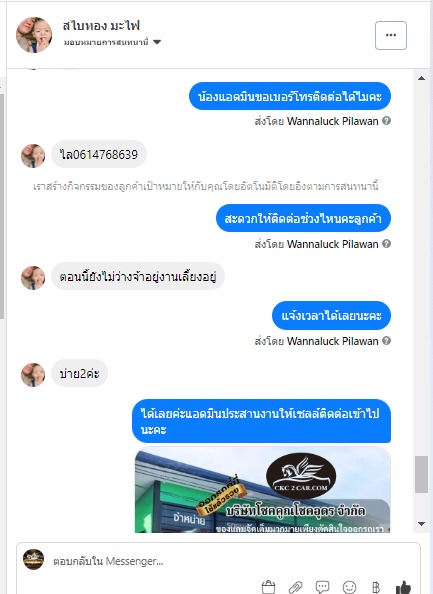Image resolution: width=433 pixels, height=594 pixels.
Task: Click the shopping bag icon in reply bar
Action: click(x=268, y=587)
